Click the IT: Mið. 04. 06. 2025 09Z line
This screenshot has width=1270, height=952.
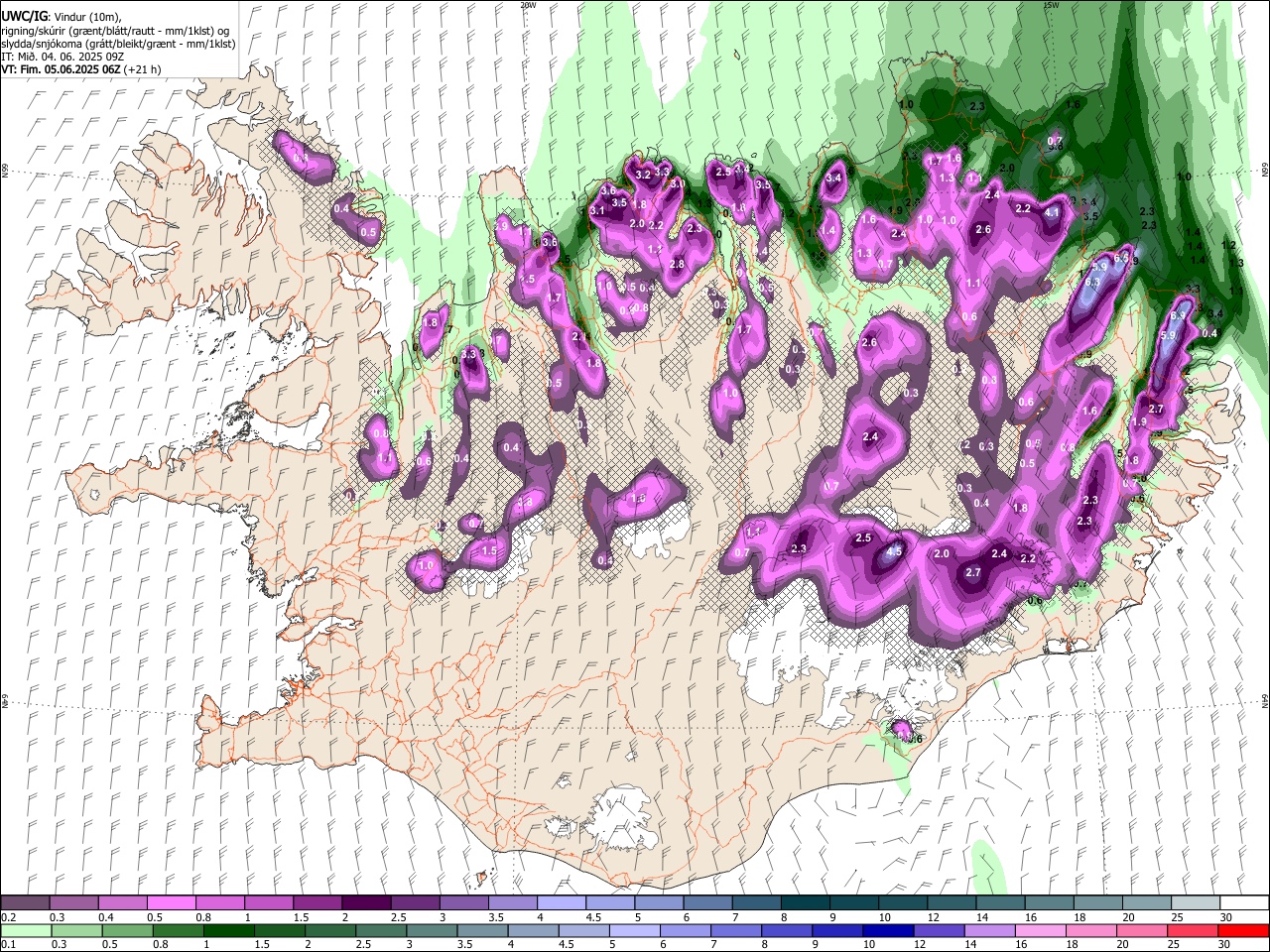[x=63, y=57]
